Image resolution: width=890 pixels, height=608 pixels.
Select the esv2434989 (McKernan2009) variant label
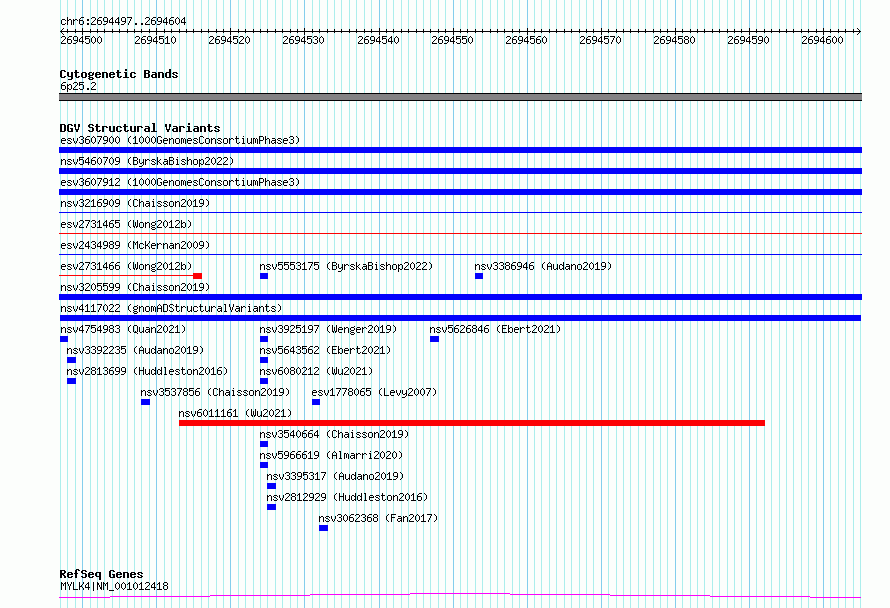click(x=135, y=245)
